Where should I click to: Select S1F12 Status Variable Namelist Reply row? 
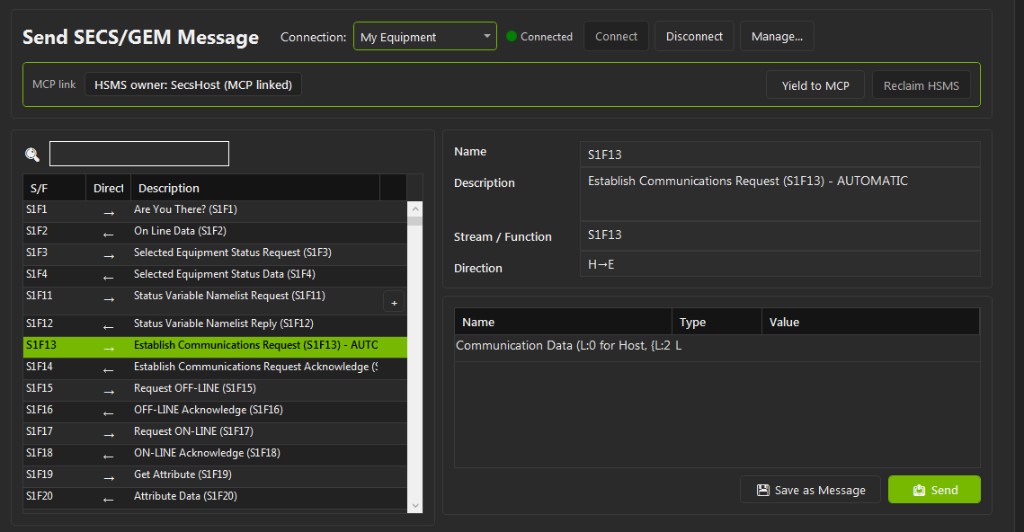pos(215,325)
